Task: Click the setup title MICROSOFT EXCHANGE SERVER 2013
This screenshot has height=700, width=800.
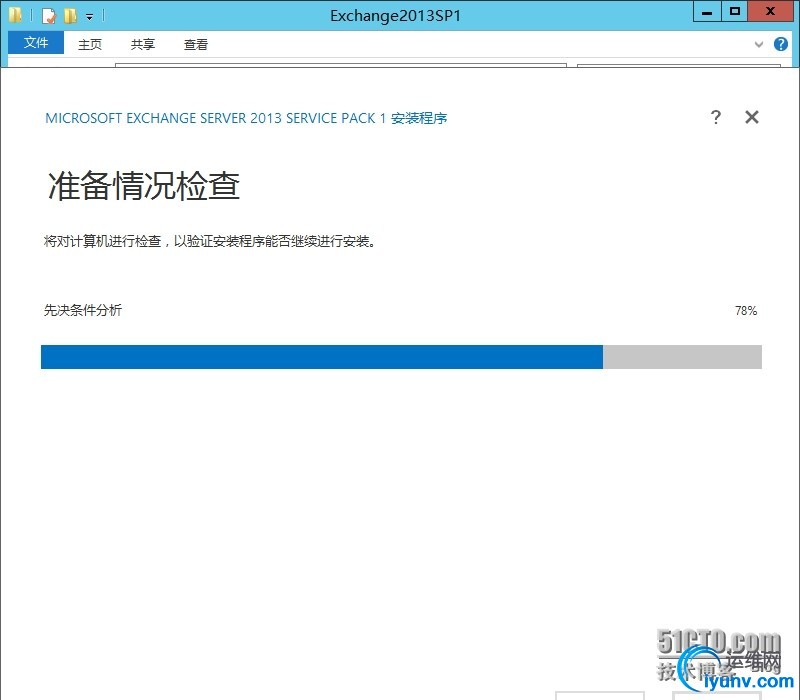Action: [246, 118]
